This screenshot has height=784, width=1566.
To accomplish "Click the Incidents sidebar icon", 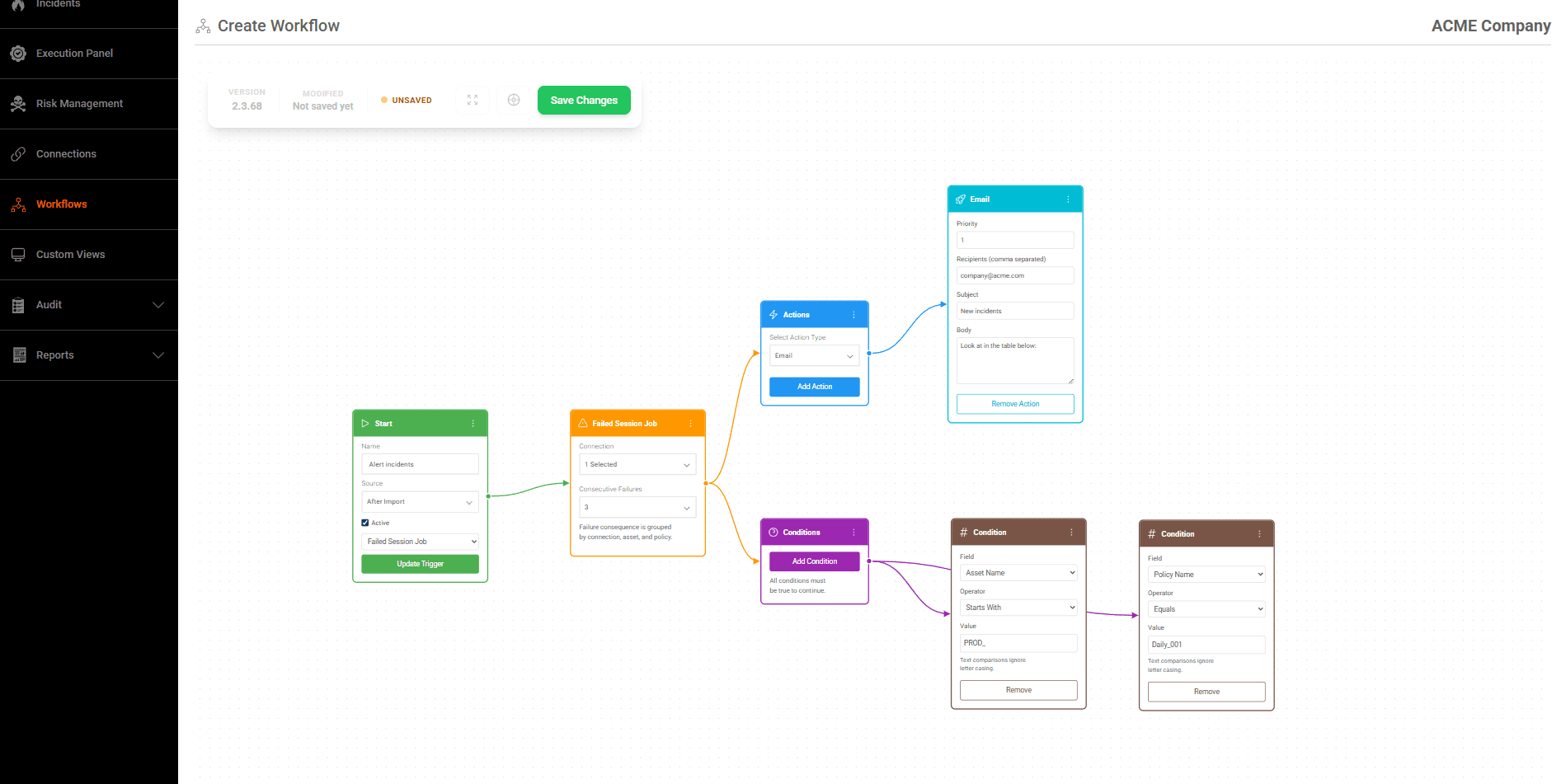I will [x=18, y=4].
